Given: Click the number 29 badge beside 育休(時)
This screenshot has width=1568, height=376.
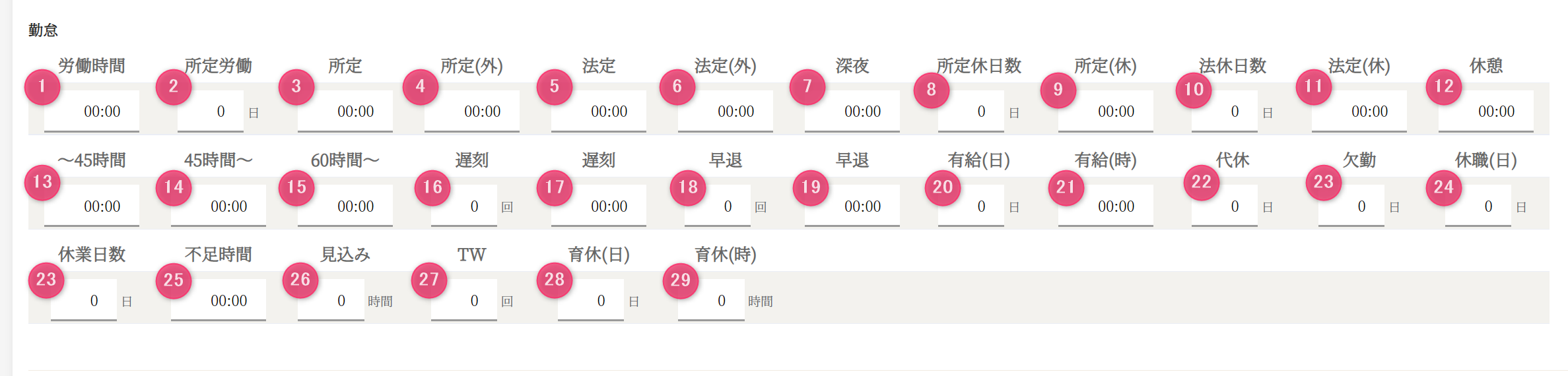Looking at the screenshot, I should 680,280.
